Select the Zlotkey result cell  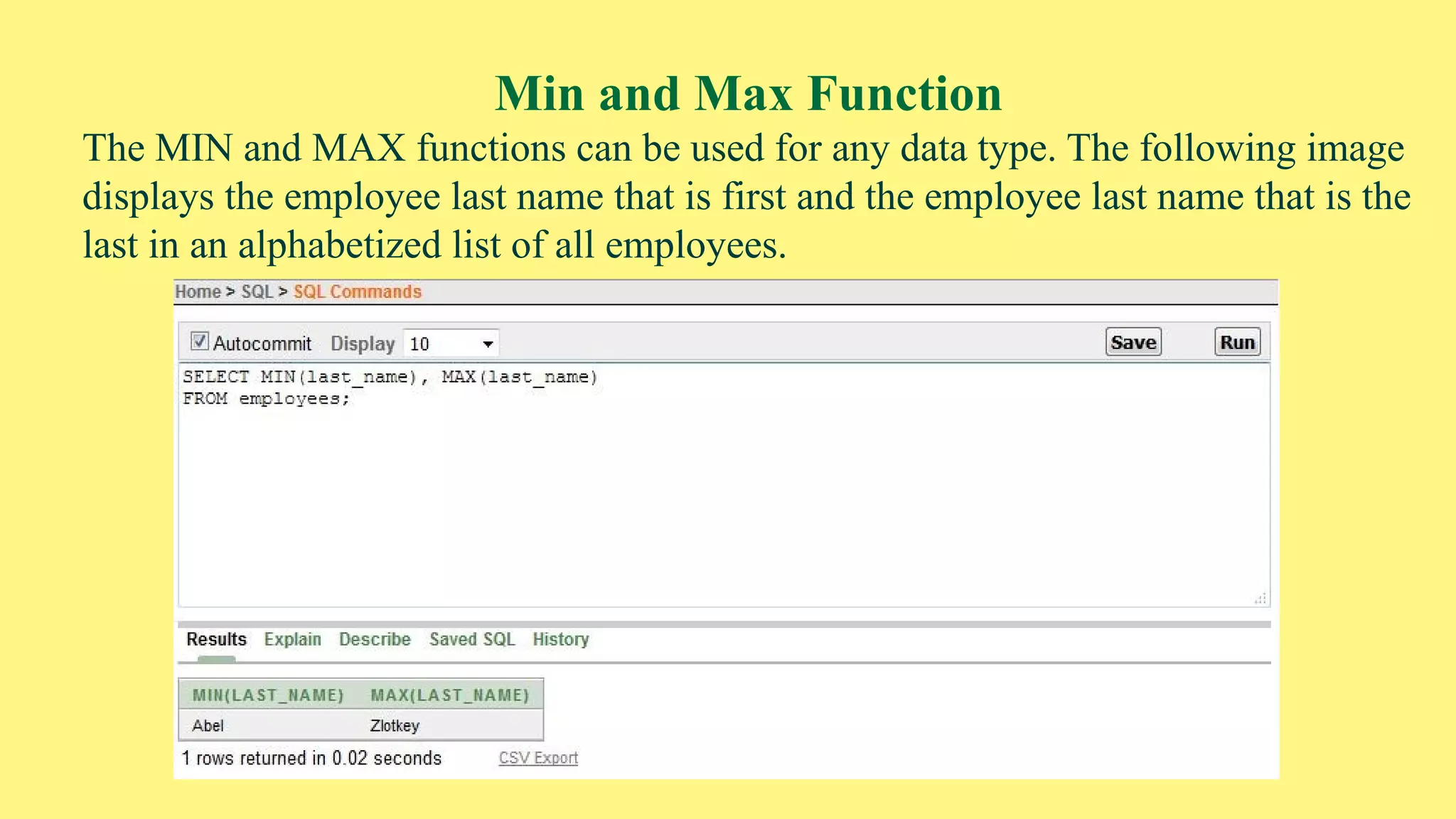[395, 726]
